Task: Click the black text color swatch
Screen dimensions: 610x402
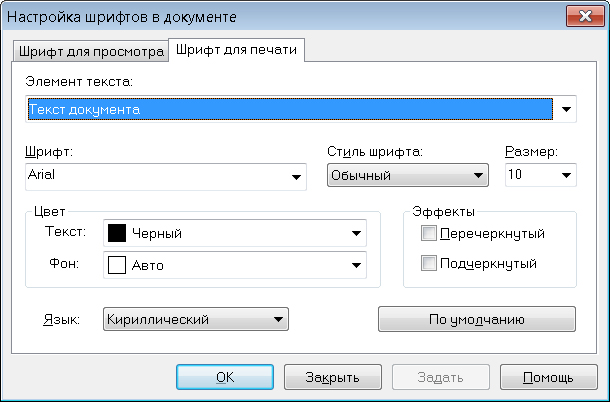Action: (x=117, y=233)
